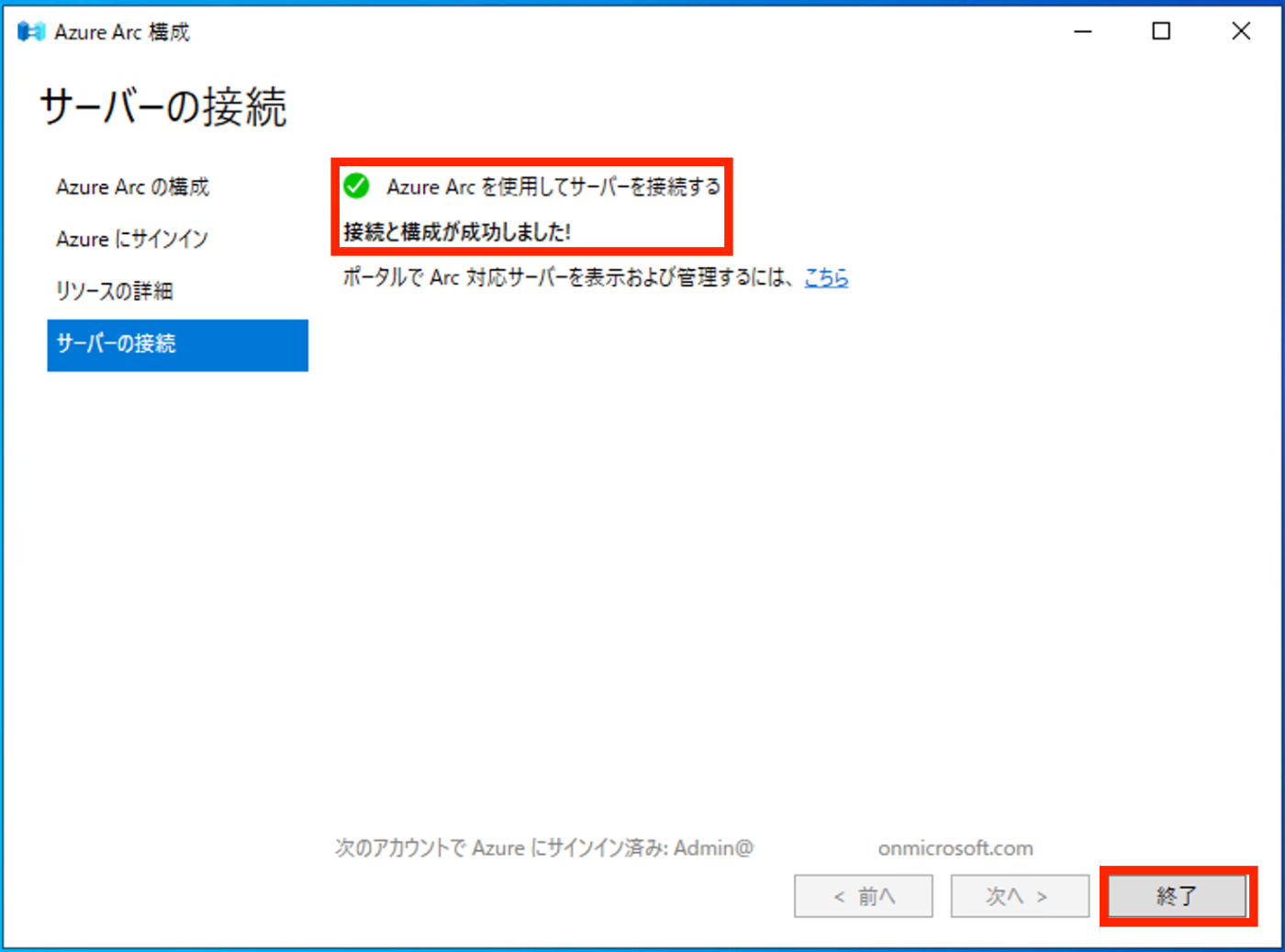Close the Azure Arc 構成 window
The height and width of the screenshot is (952, 1285).
pyautogui.click(x=1241, y=32)
